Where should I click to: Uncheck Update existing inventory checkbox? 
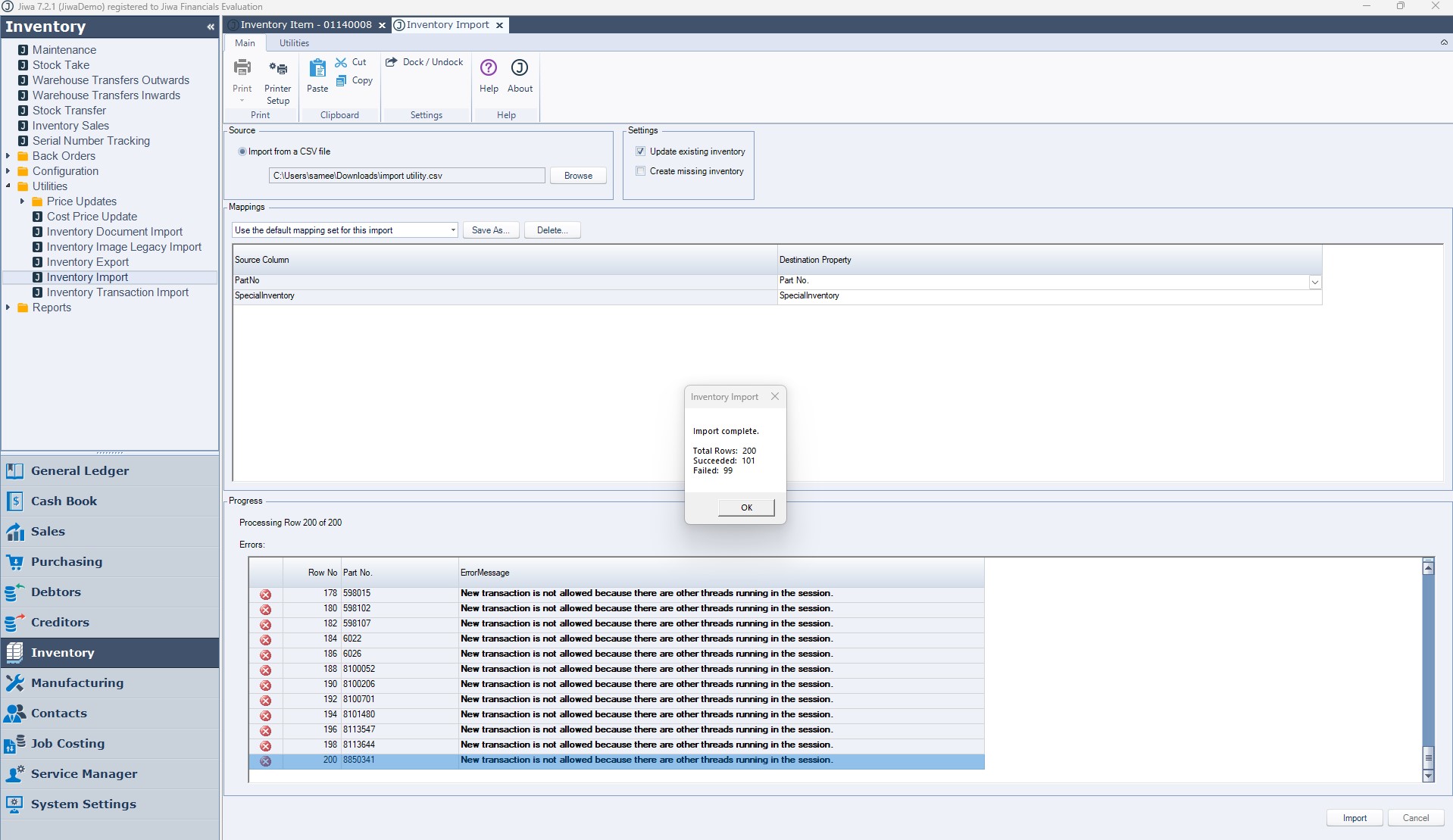pyautogui.click(x=641, y=151)
